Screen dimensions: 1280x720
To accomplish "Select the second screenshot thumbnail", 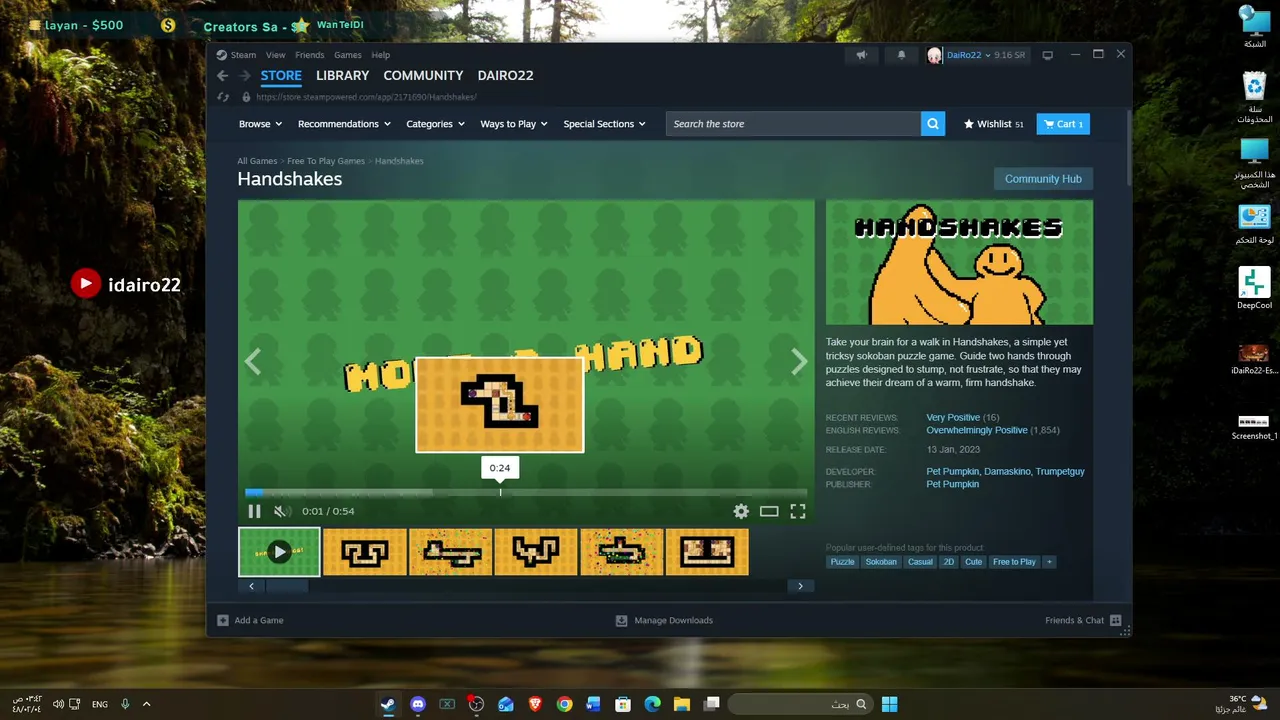I will [451, 552].
